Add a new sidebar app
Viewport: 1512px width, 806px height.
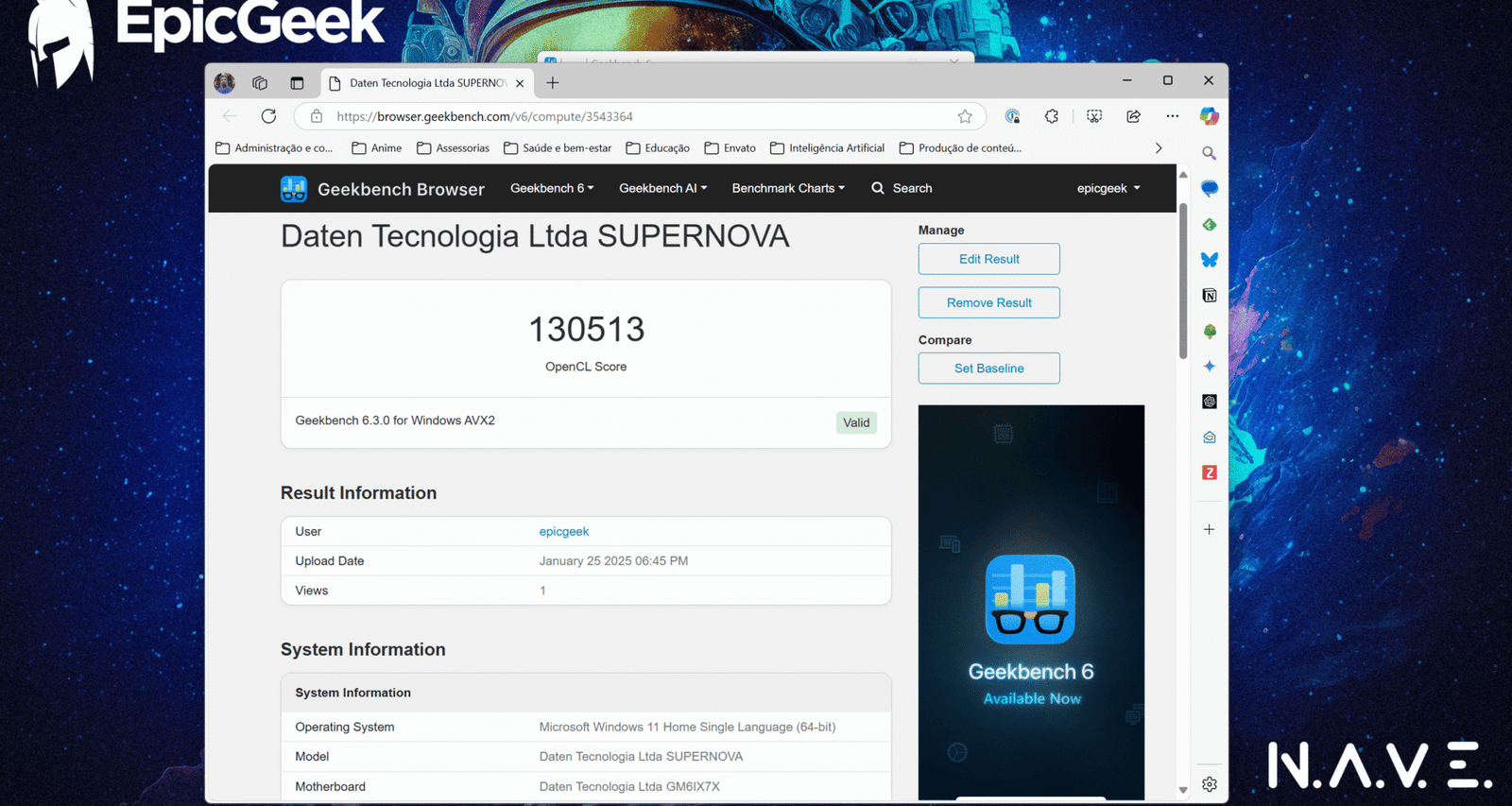1210,529
